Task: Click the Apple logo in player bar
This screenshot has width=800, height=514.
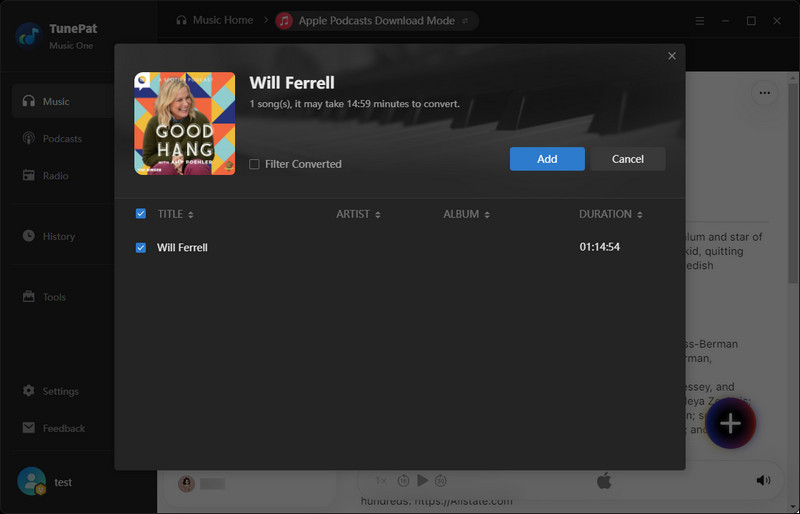Action: coord(604,480)
